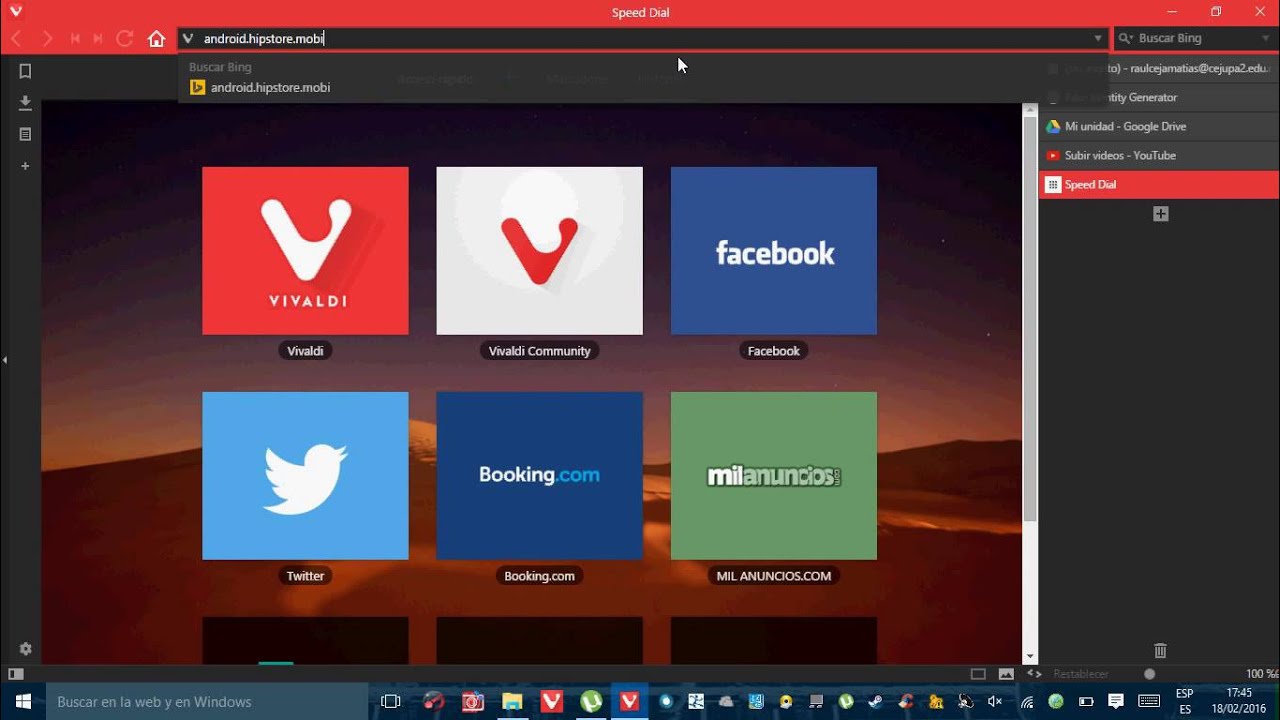Open the Bookmarks panel
Viewport: 1280px width, 720px height.
25,71
